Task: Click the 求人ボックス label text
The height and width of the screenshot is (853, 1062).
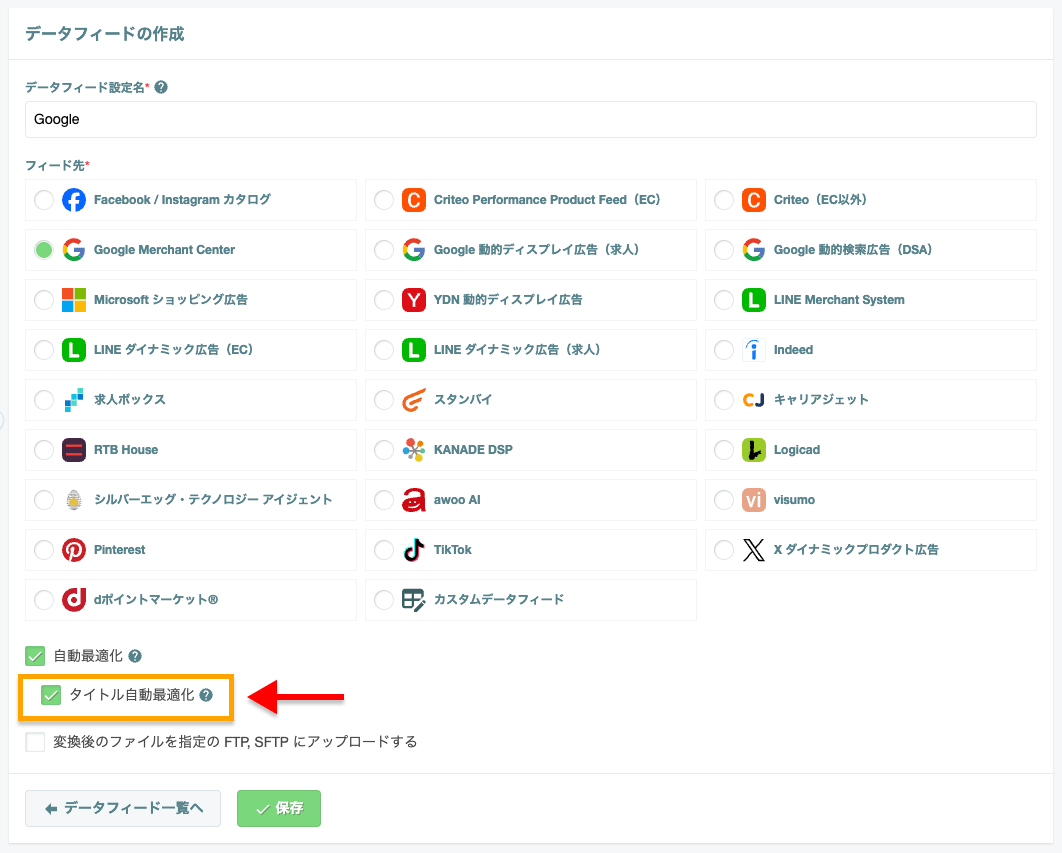Action: point(129,400)
